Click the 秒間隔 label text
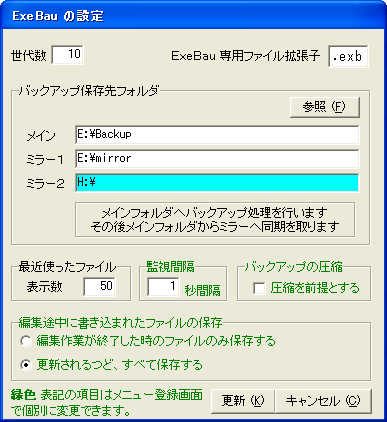Image resolution: width=387 pixels, height=422 pixels. tap(202, 290)
